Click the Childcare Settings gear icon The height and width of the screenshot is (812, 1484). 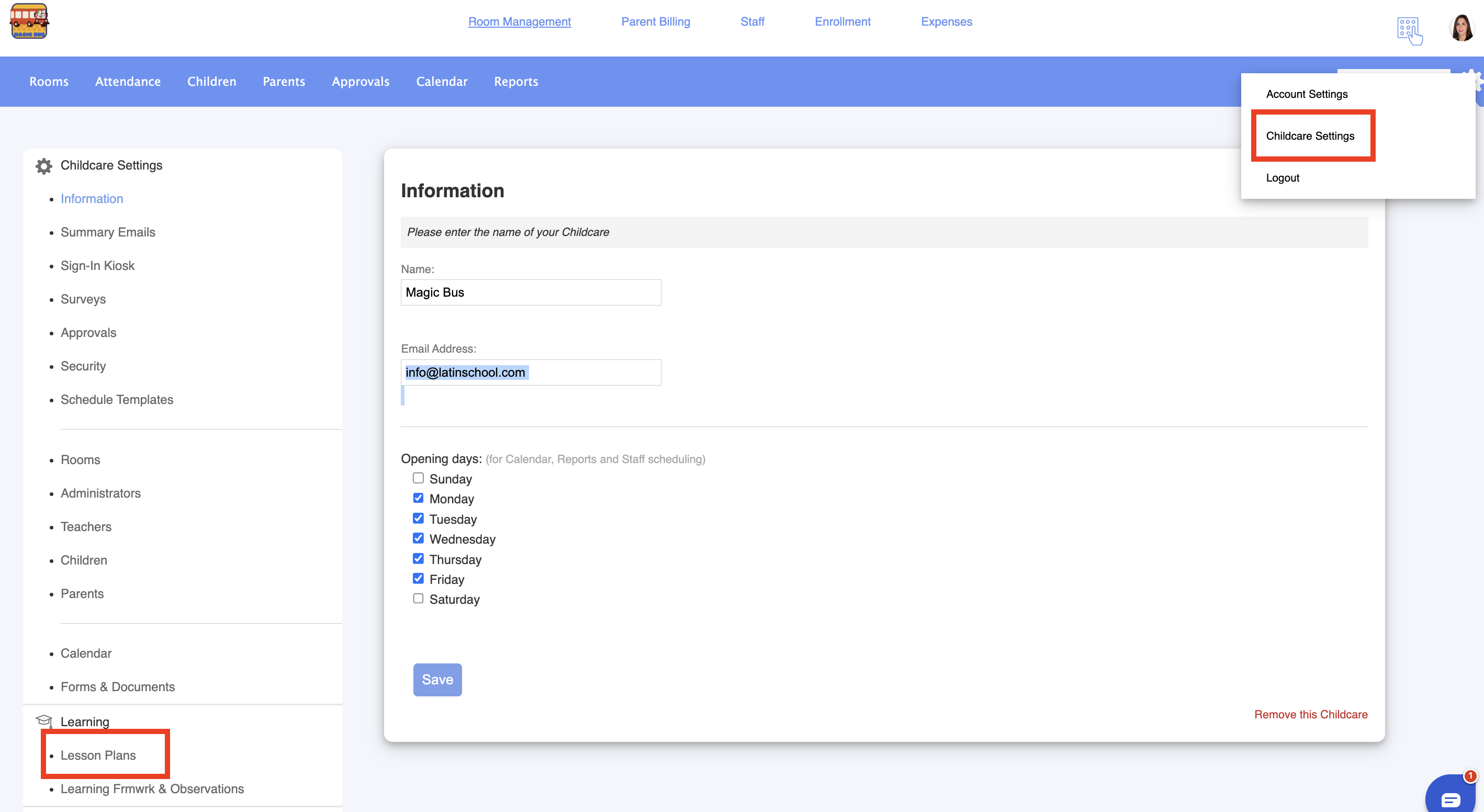point(44,166)
